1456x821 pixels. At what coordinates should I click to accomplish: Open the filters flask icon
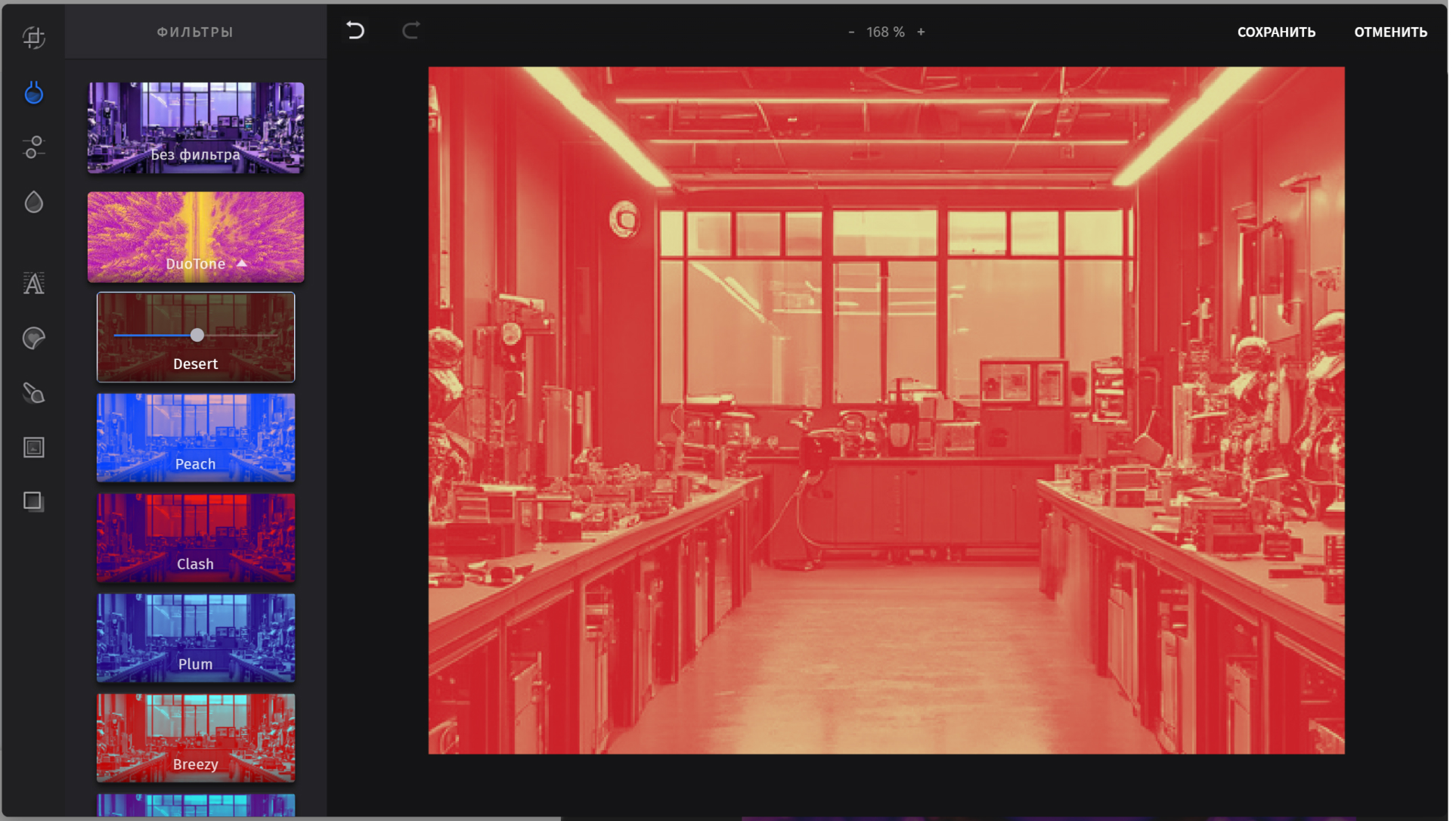click(x=33, y=92)
